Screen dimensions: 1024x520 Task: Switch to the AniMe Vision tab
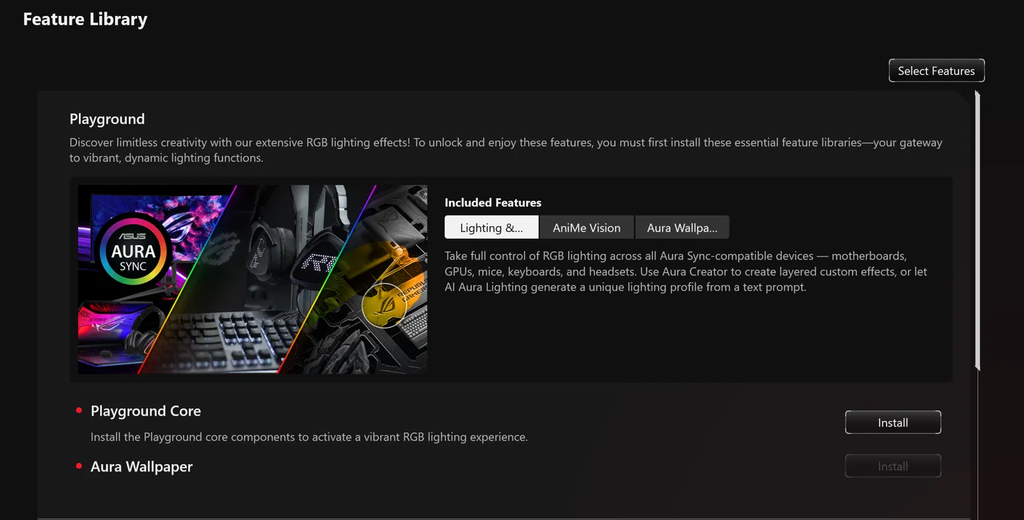coord(586,227)
